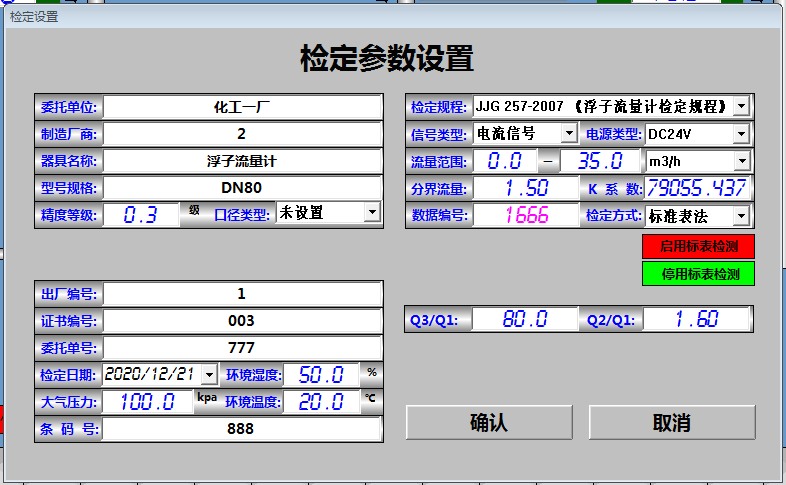The width and height of the screenshot is (786, 485).
Task: Select the Q3/Q1 ratio value field
Action: coord(526,320)
